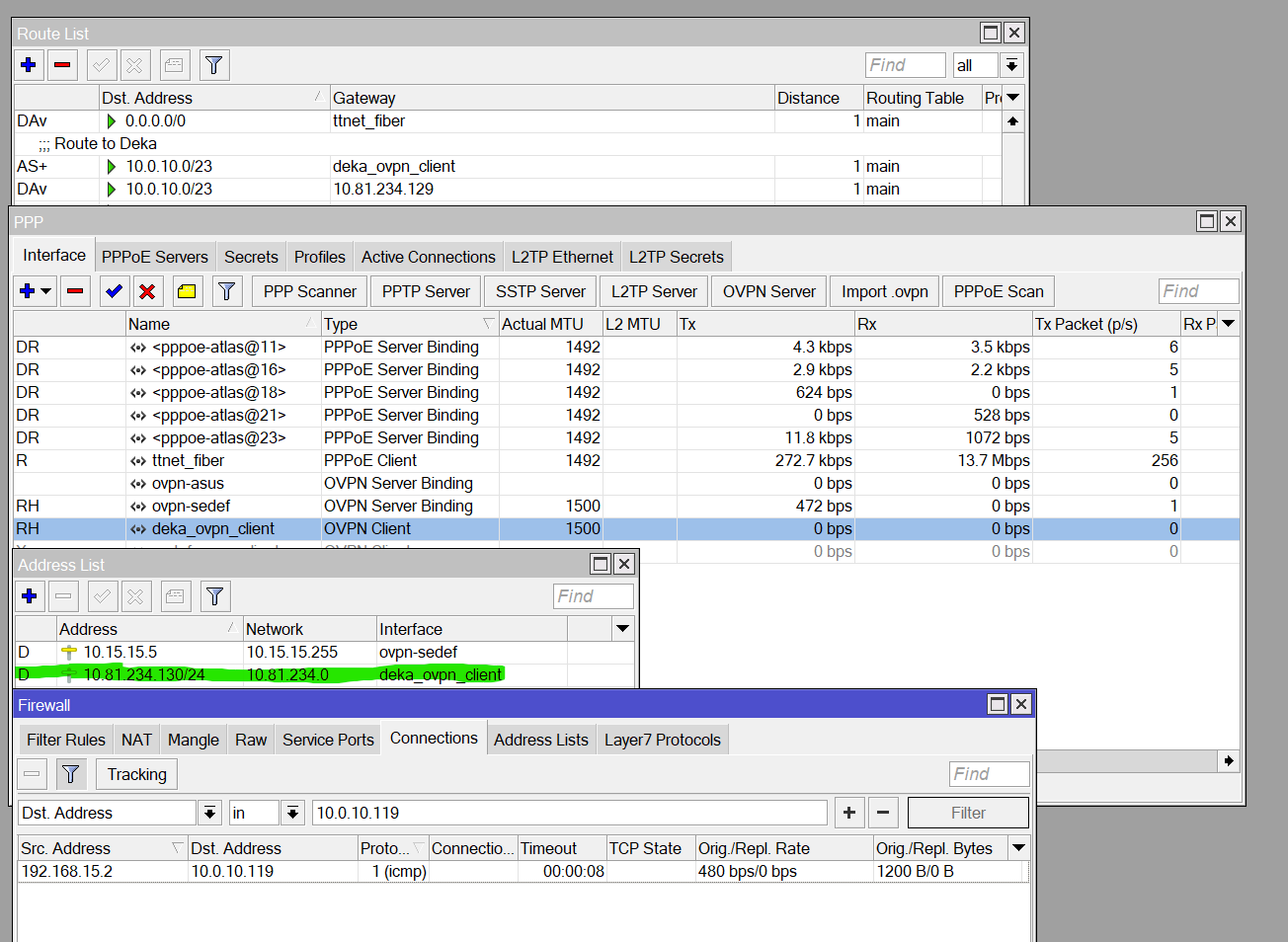
Task: Select <pppoe-atlas@21> interface row
Action: coord(626,415)
